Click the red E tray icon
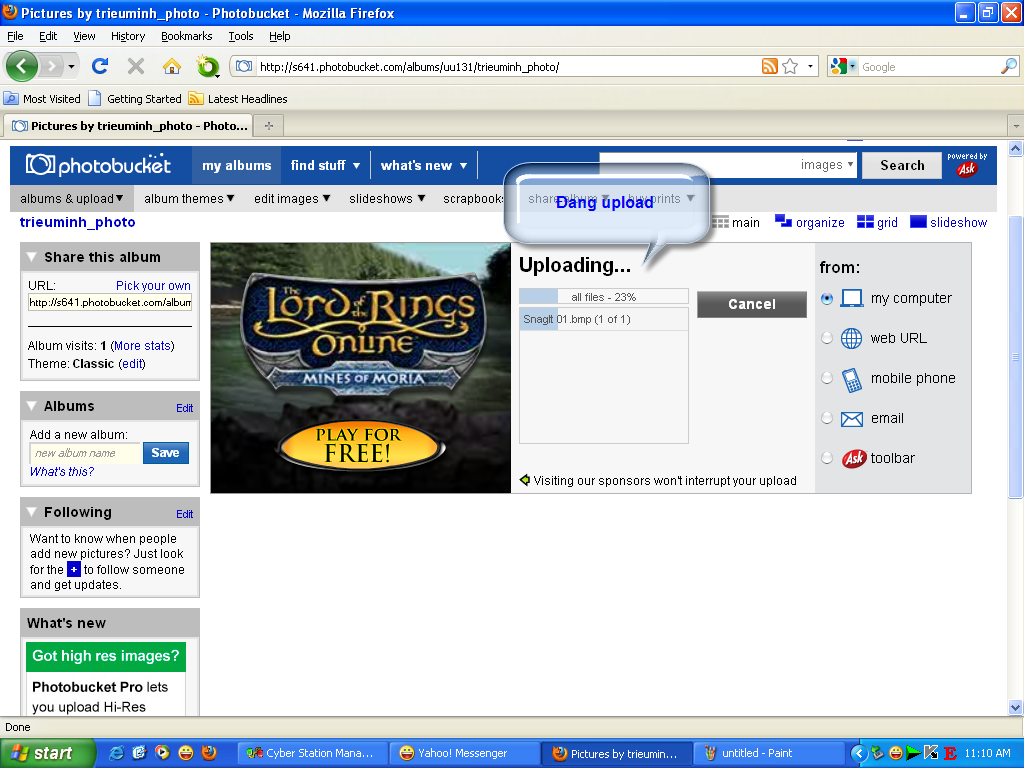 950,753
